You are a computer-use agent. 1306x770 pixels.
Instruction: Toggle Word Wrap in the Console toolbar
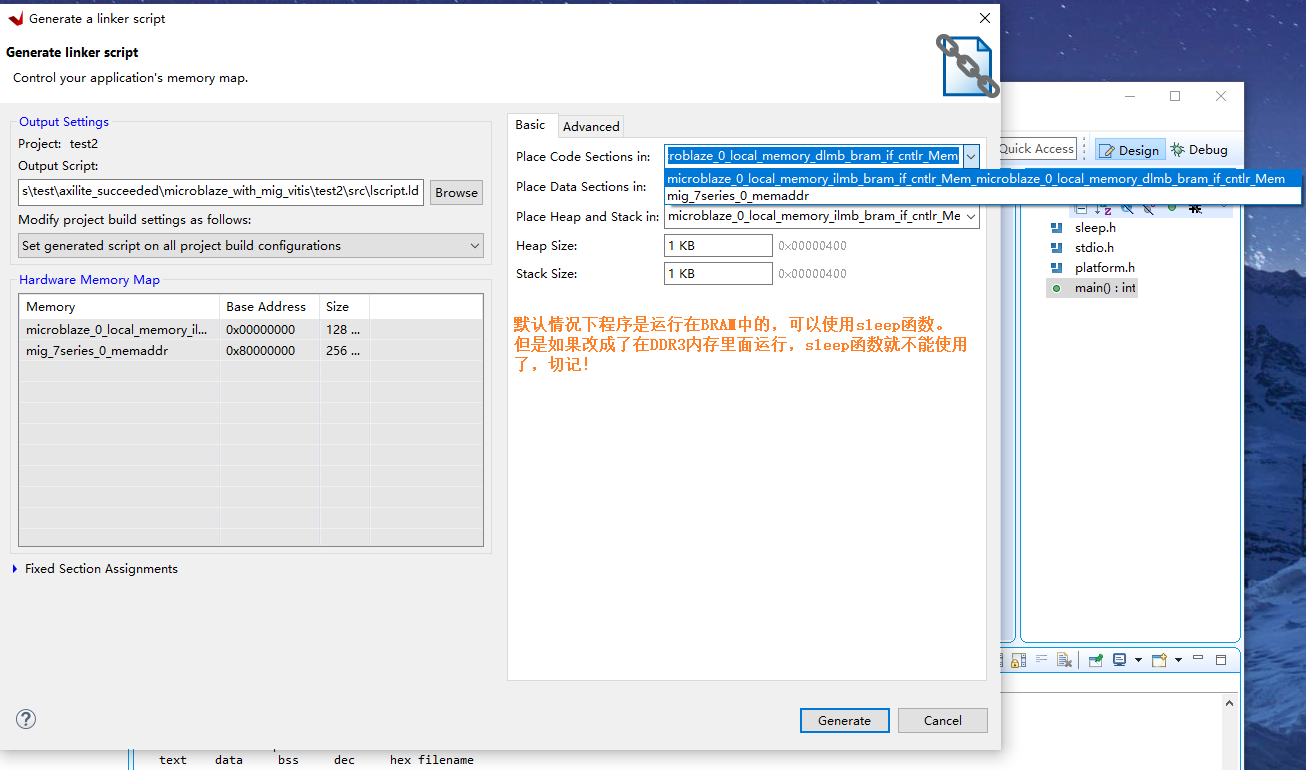(1043, 660)
